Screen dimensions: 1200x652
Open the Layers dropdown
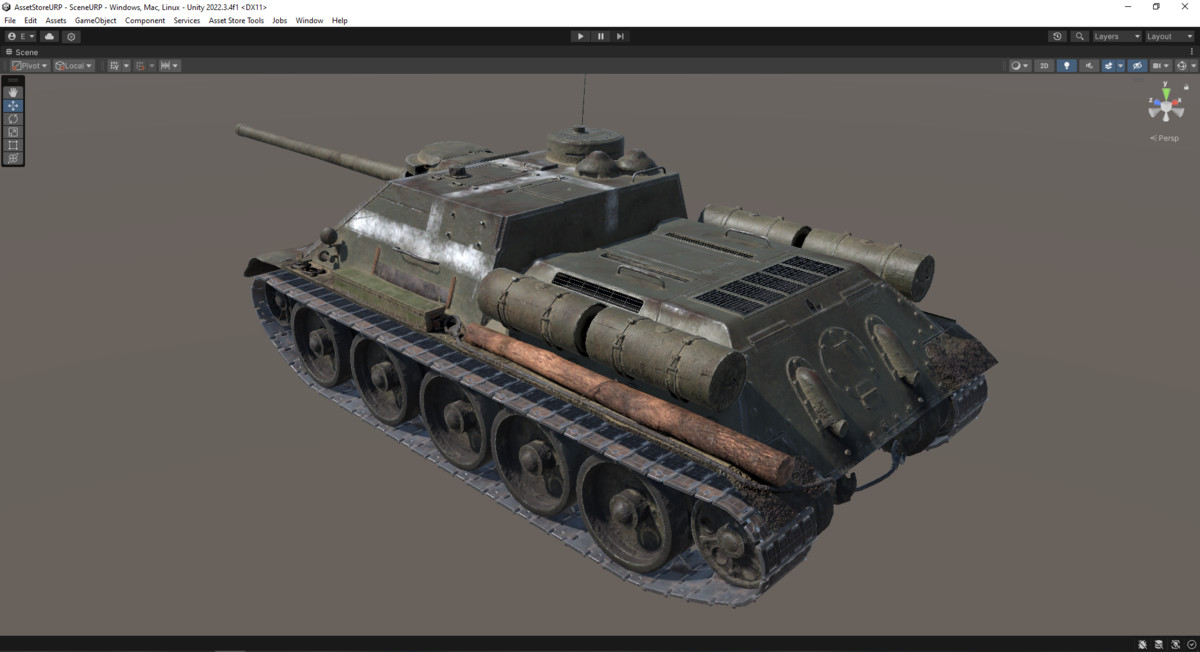pyautogui.click(x=1116, y=36)
